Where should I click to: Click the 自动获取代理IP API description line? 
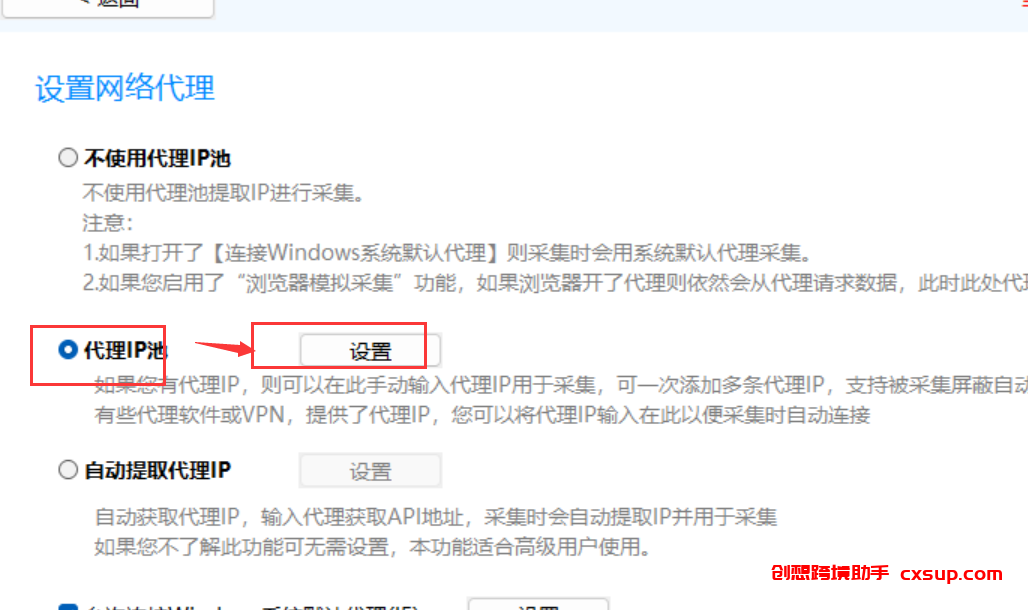[x=435, y=517]
